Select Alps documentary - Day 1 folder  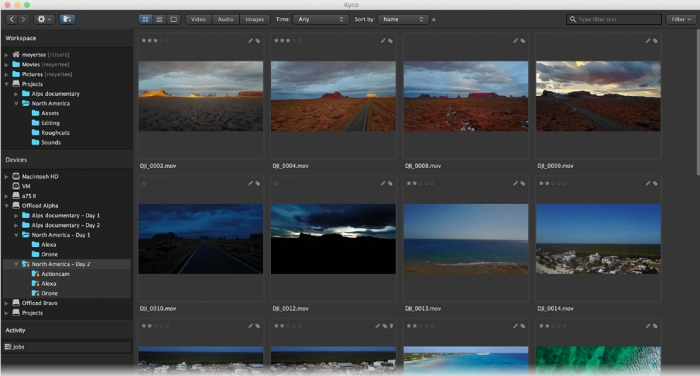pyautogui.click(x=61, y=216)
